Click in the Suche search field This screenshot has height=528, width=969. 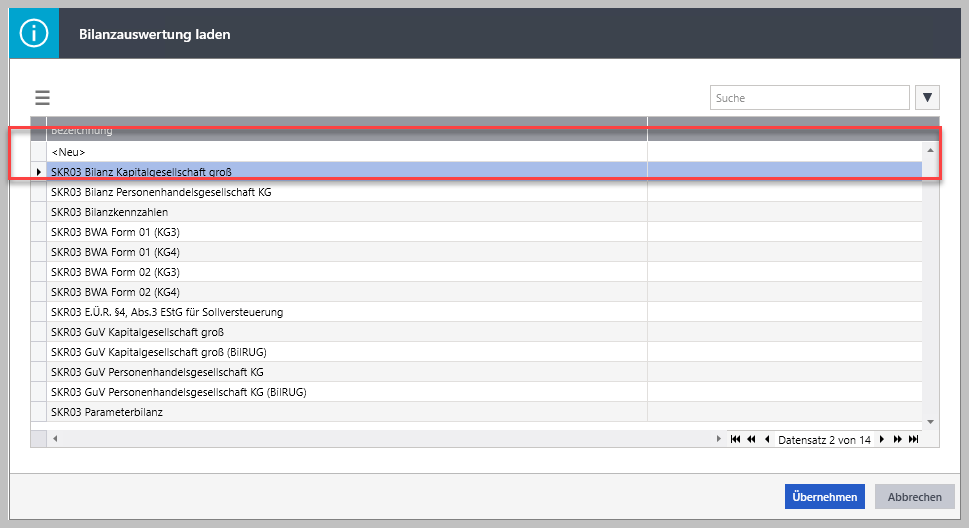tap(808, 98)
